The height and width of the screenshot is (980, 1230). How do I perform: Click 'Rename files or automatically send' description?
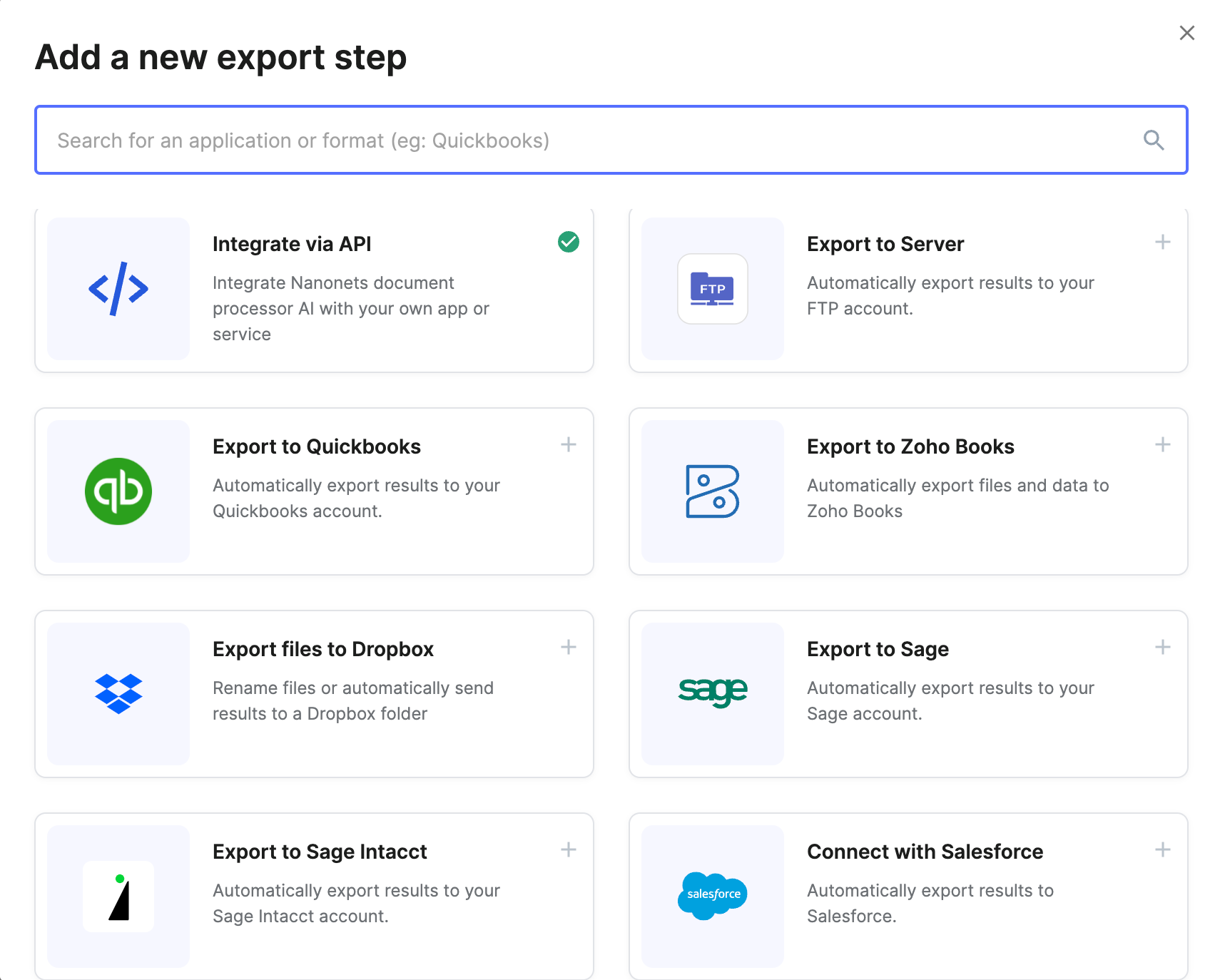353,701
